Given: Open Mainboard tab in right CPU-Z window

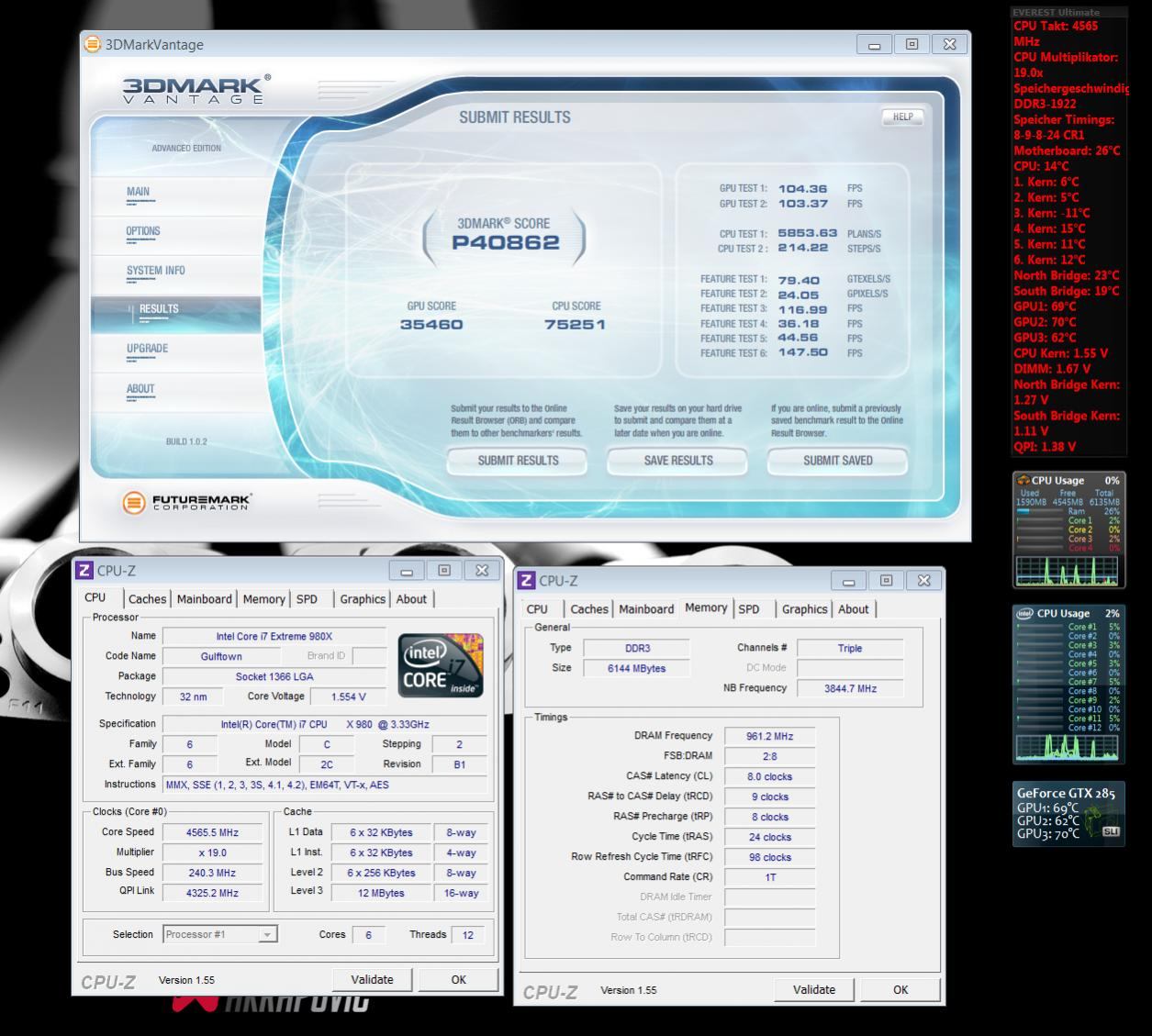Looking at the screenshot, I should tap(646, 609).
